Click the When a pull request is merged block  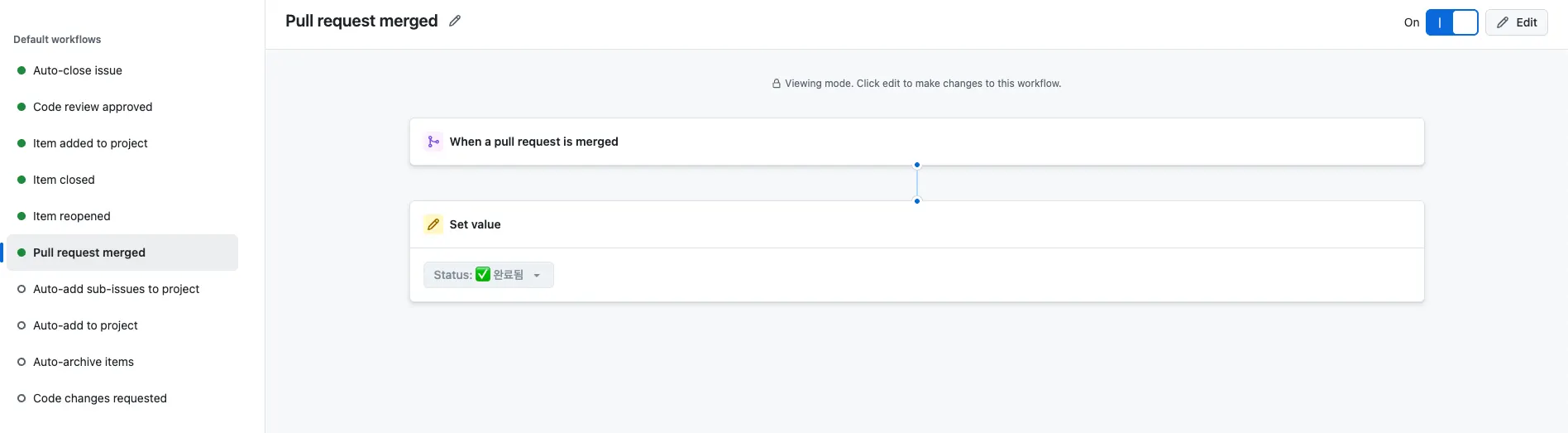[x=916, y=142]
